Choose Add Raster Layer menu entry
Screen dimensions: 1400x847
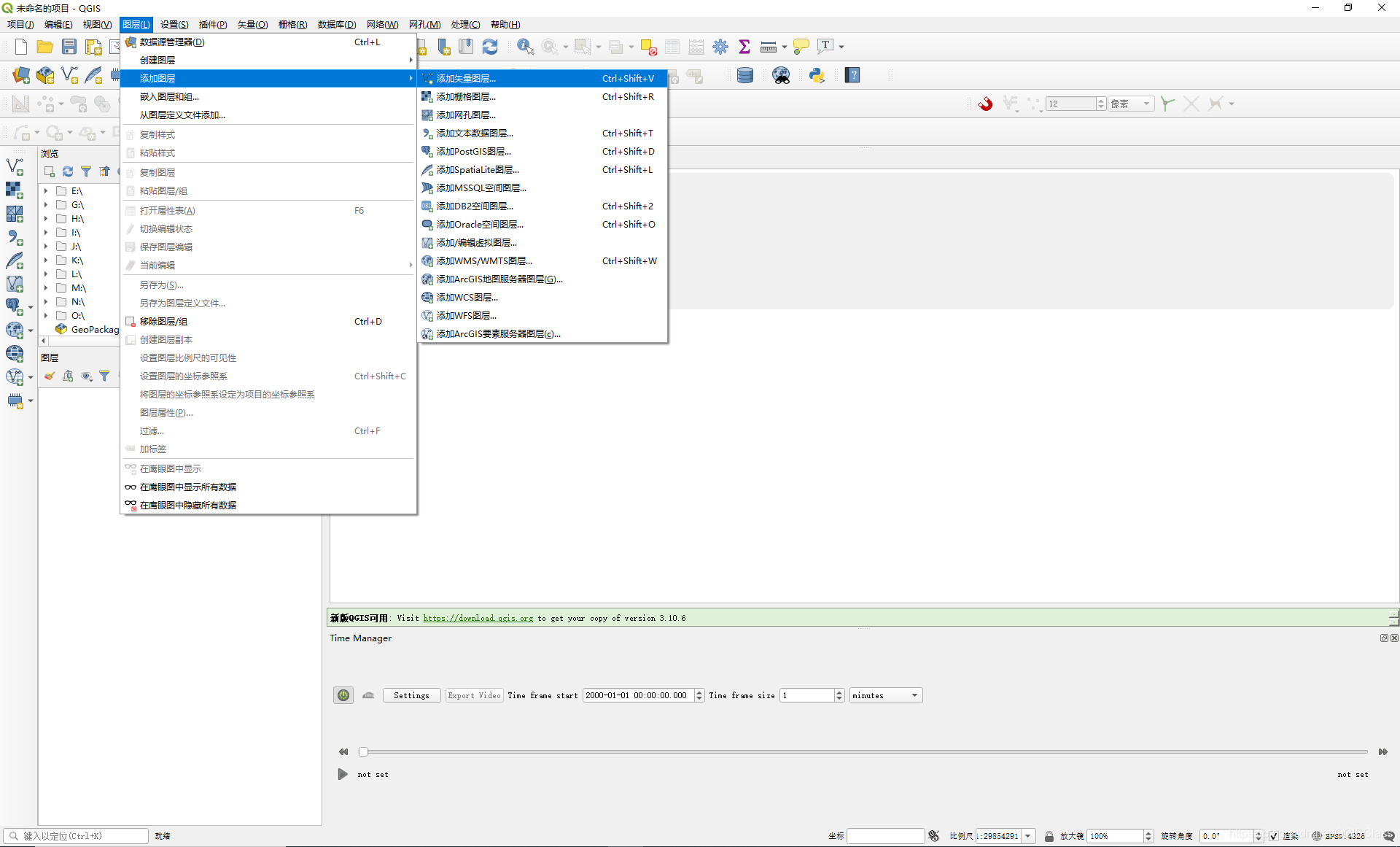click(x=542, y=96)
